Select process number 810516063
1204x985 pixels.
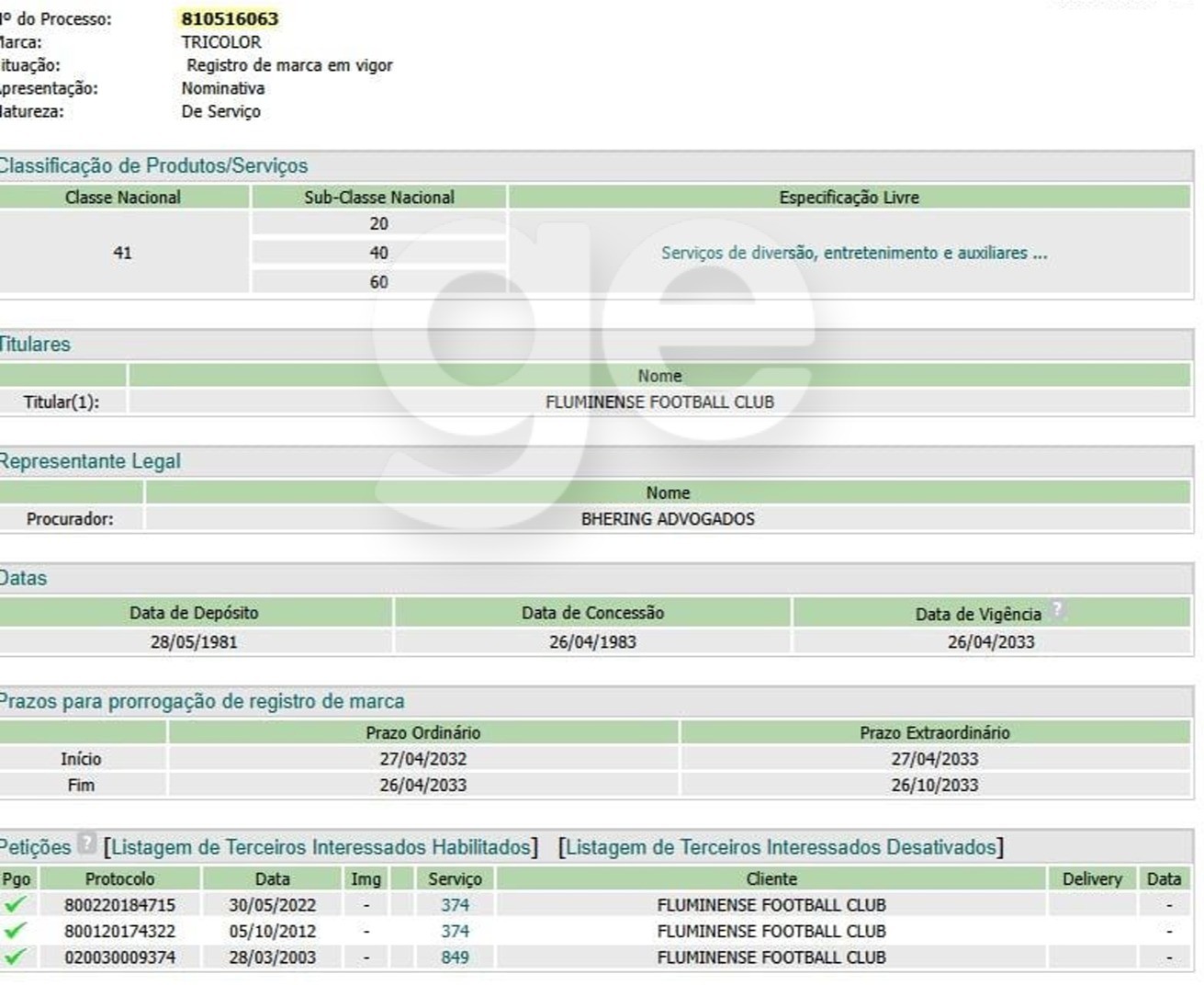tap(230, 18)
